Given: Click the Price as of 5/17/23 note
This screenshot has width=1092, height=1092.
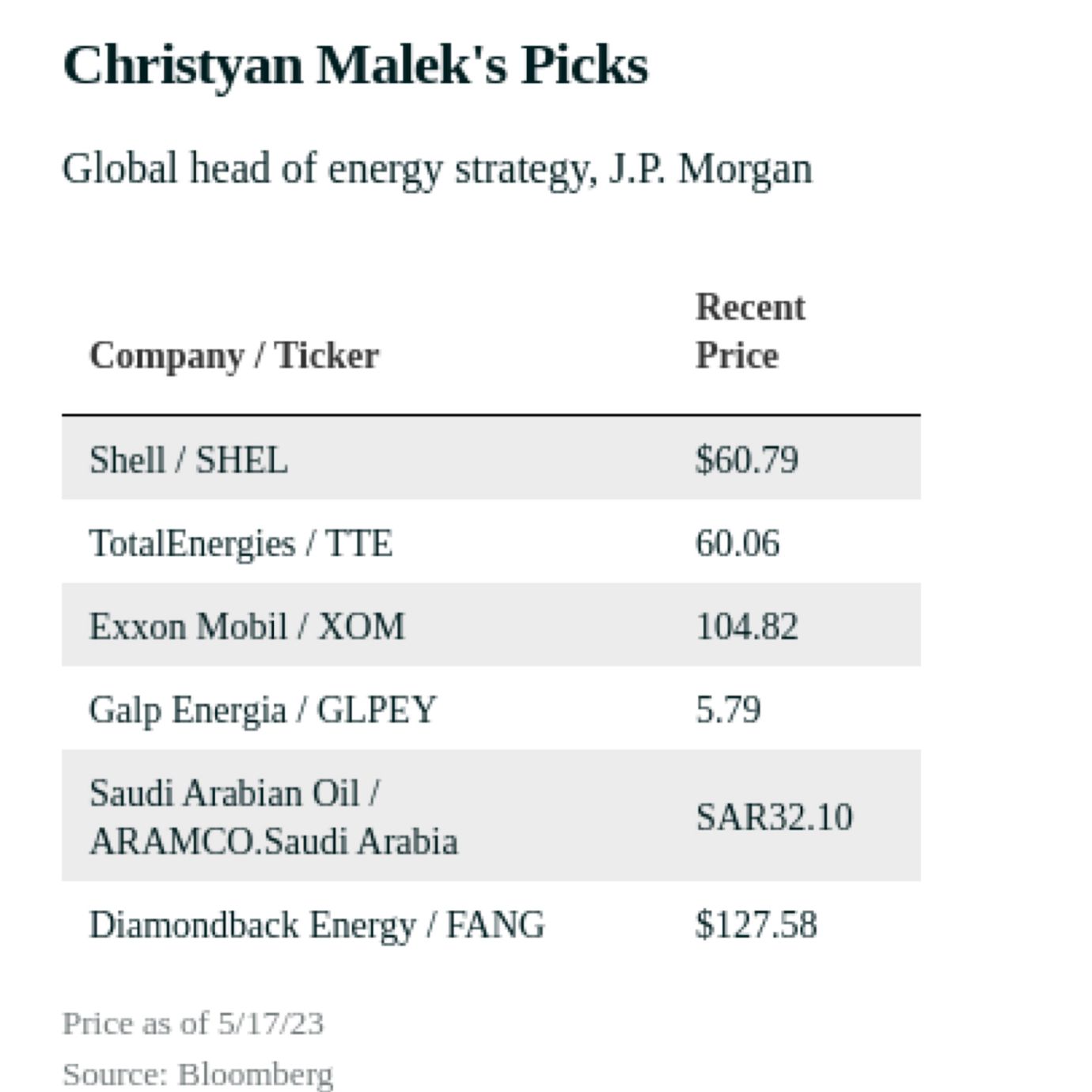Looking at the screenshot, I should tap(193, 1023).
